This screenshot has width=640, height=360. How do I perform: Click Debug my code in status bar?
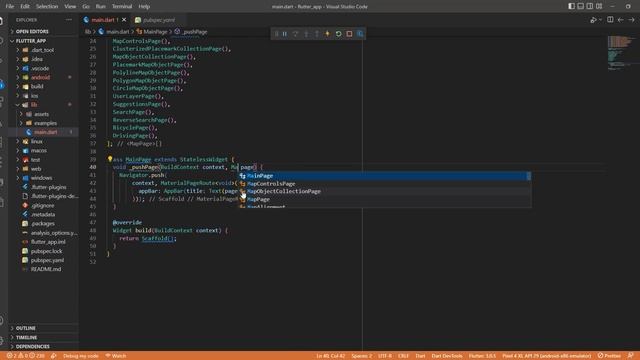80,356
